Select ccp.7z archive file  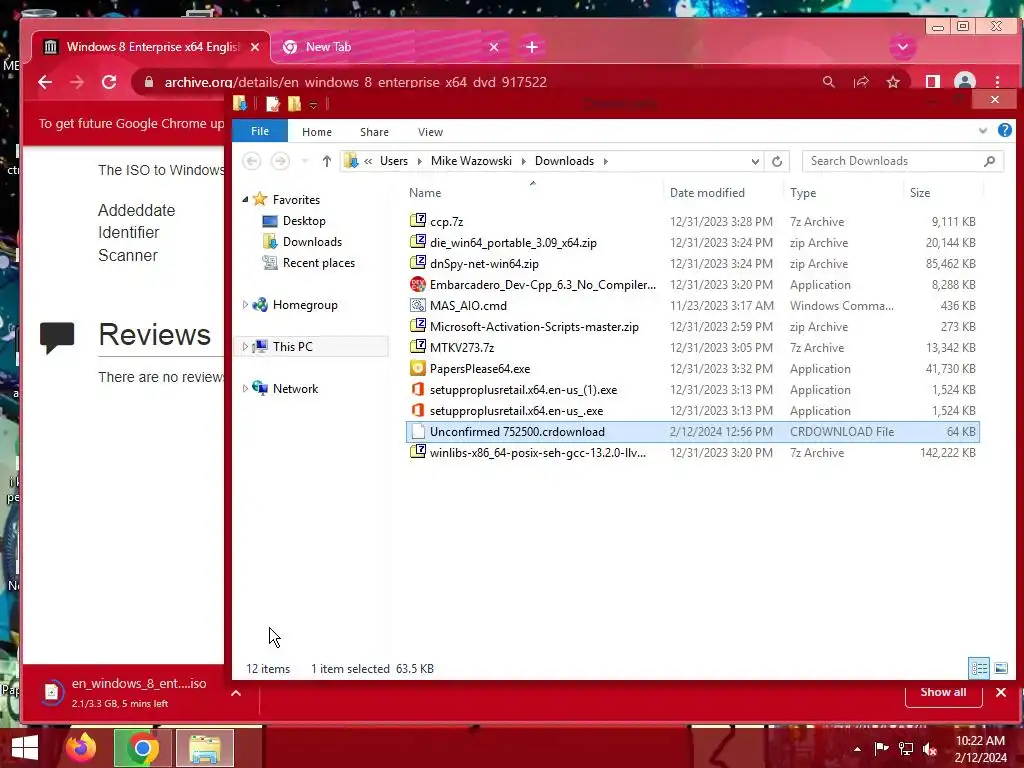[x=447, y=221]
